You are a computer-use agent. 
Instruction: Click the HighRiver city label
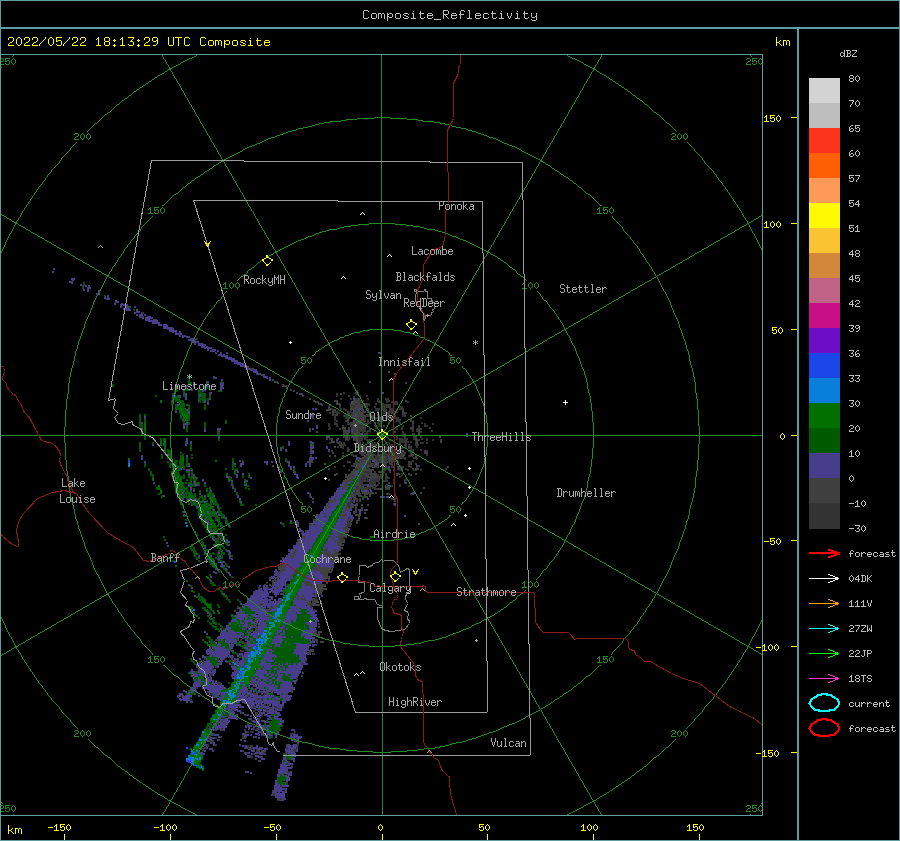[x=415, y=702]
